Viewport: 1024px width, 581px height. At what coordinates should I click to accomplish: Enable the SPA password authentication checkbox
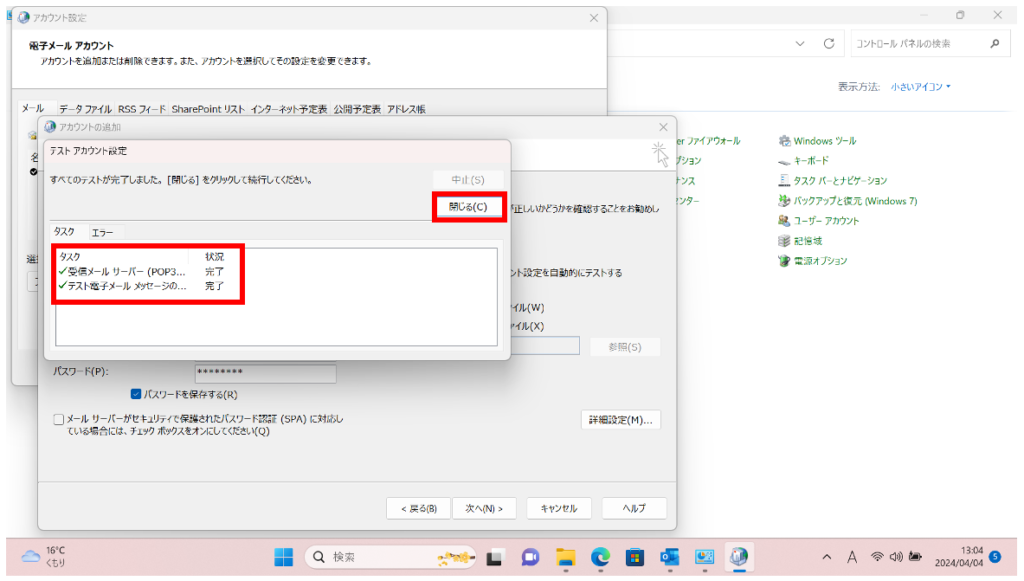click(x=59, y=420)
